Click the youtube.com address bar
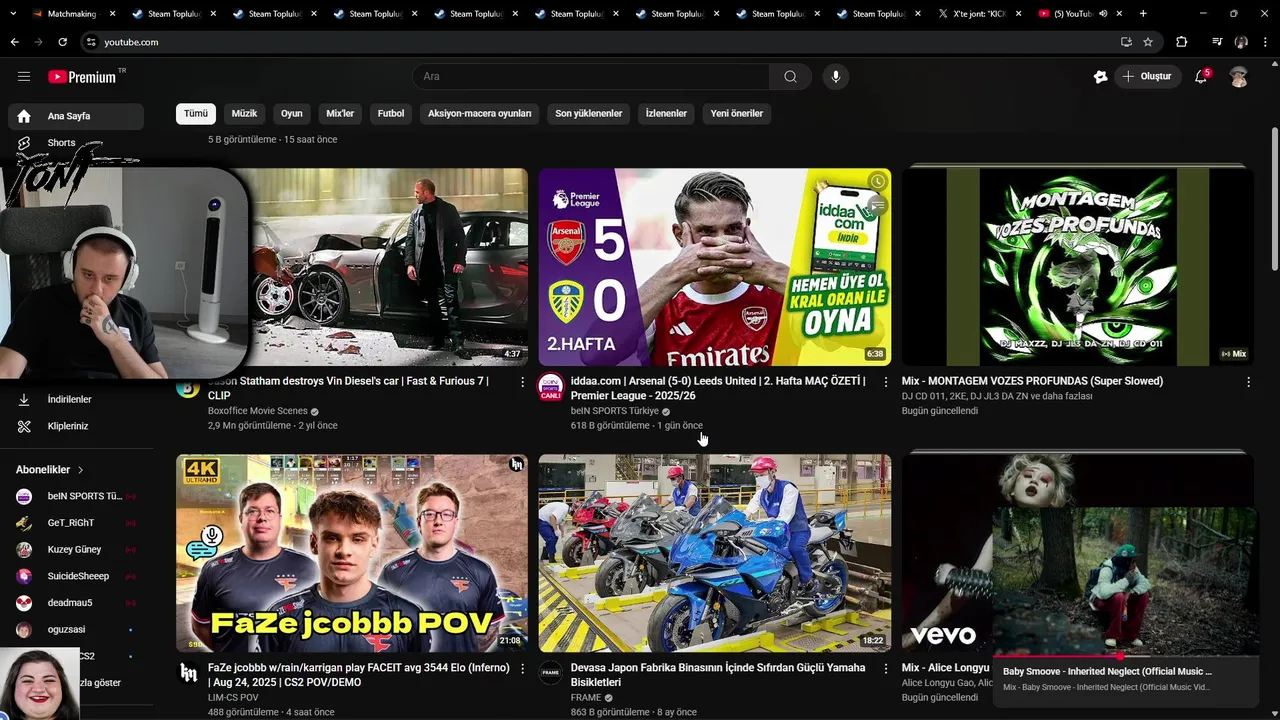The width and height of the screenshot is (1280, 720). [600, 42]
